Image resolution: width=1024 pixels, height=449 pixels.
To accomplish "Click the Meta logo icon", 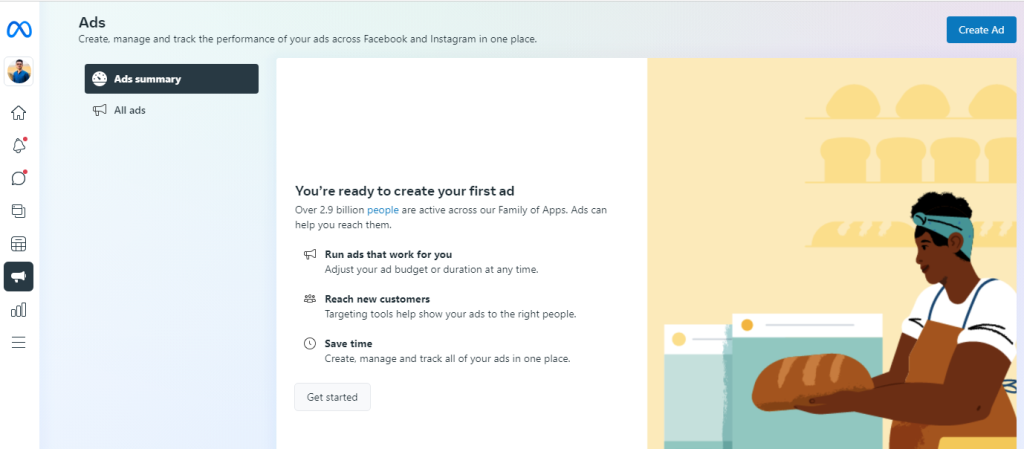I will click(19, 29).
